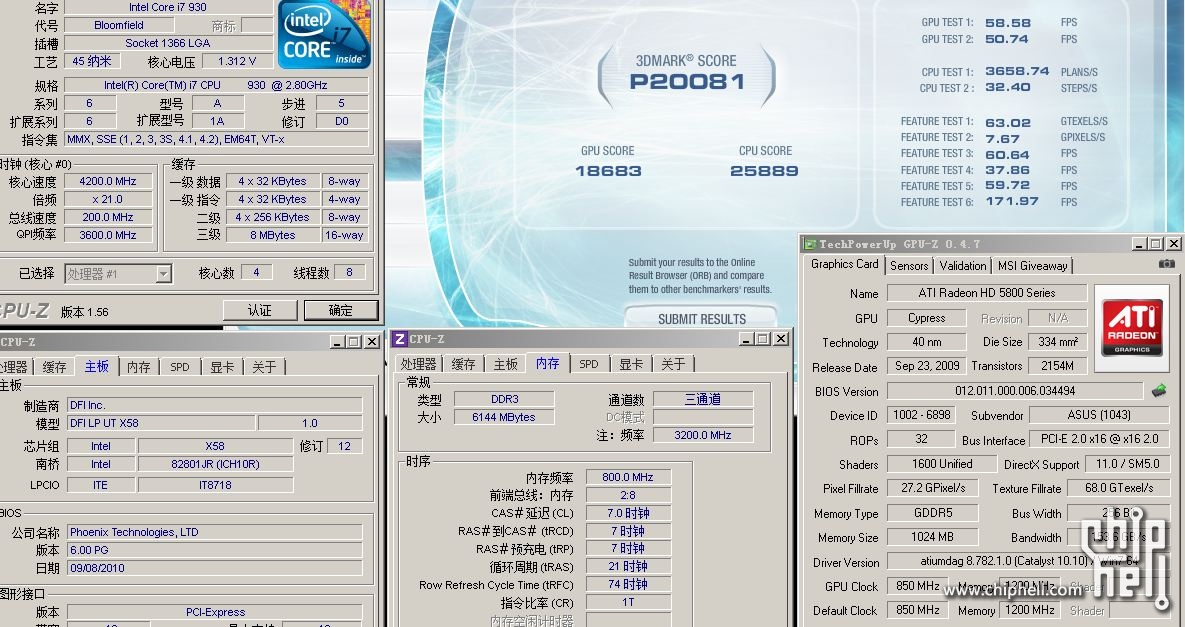1185x627 pixels.
Task: Click the Memory Type field GDDR5
Action: [933, 512]
